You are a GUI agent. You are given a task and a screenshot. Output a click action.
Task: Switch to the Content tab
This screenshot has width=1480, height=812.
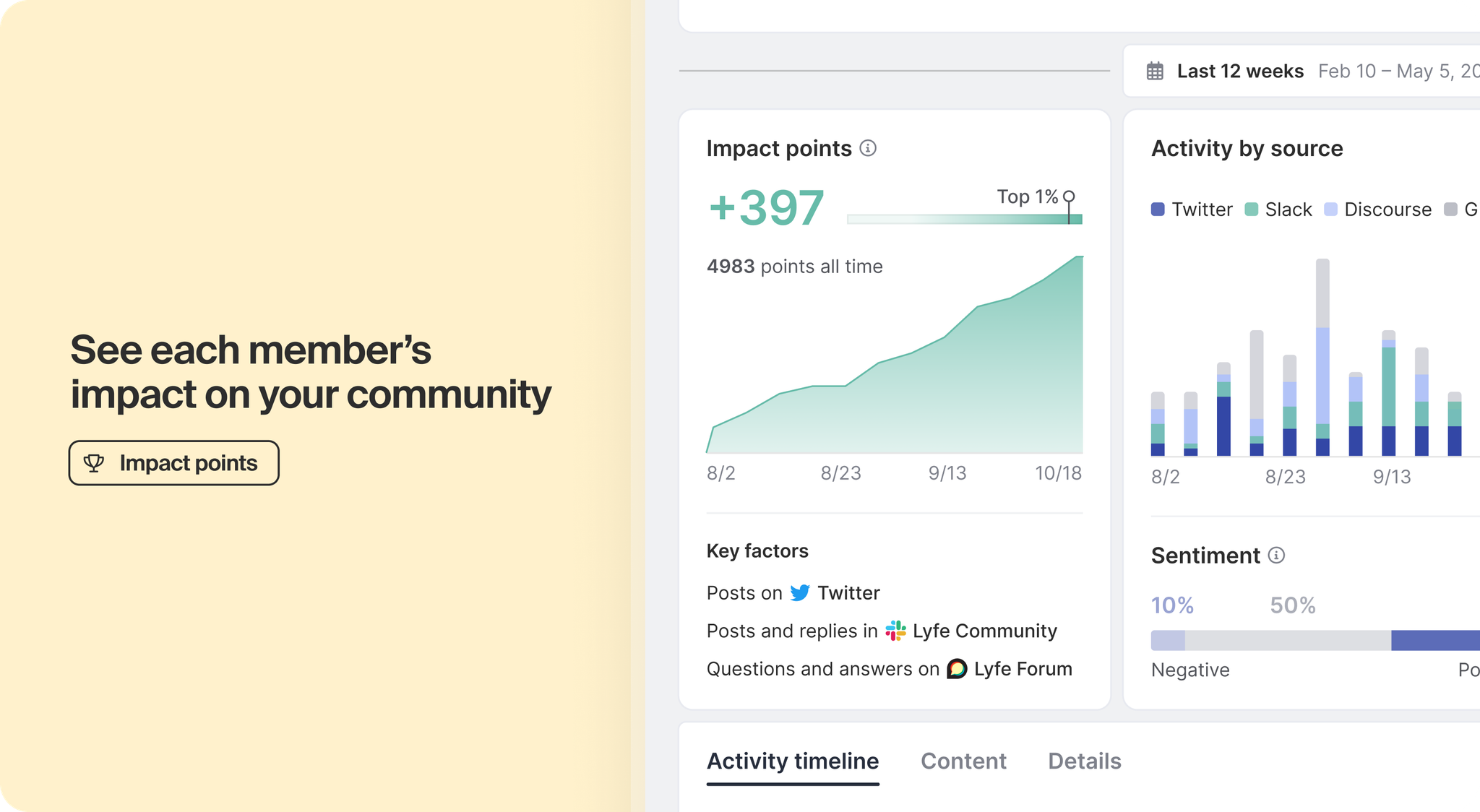tap(963, 761)
